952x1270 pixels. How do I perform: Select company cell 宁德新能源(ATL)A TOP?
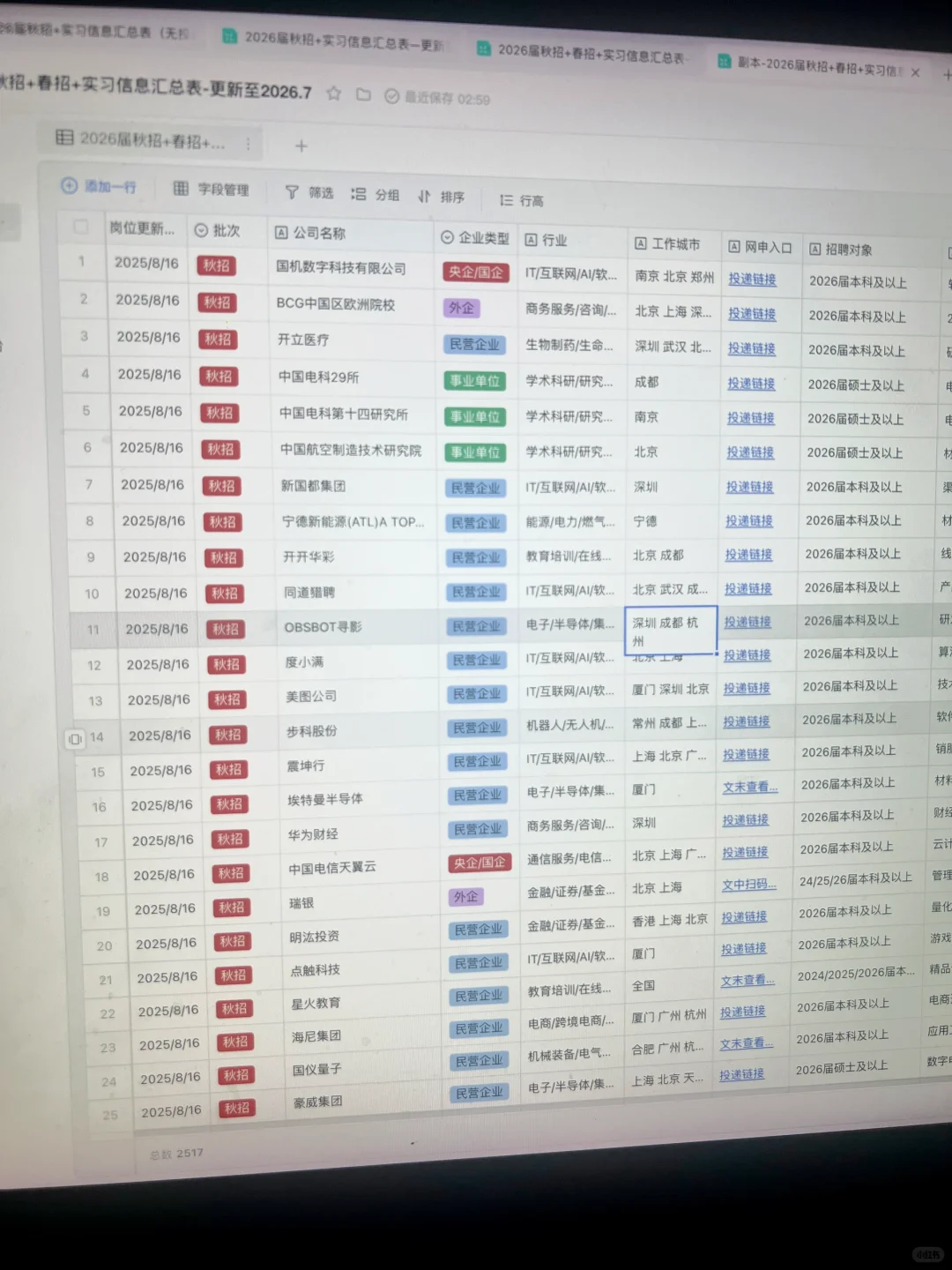(354, 521)
